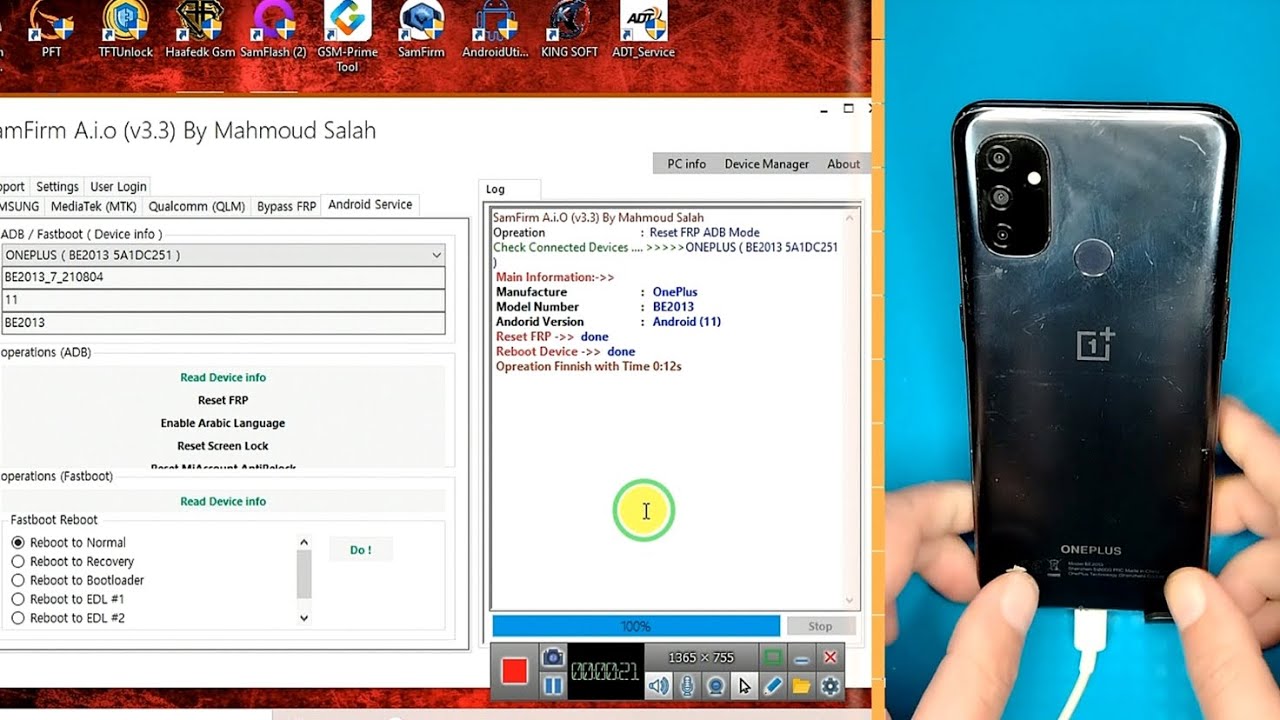Open Device Manager
The width and height of the screenshot is (1280, 720).
767,164
